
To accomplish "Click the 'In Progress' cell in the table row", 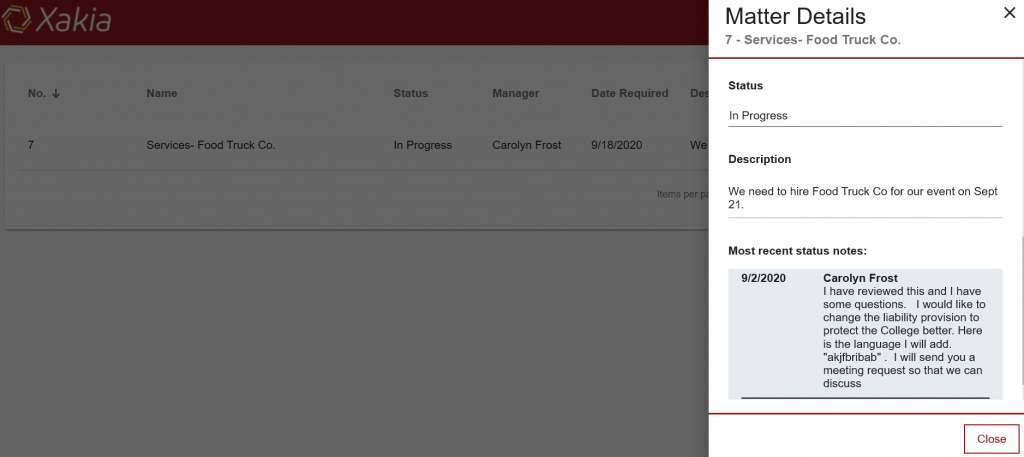I will tap(423, 145).
